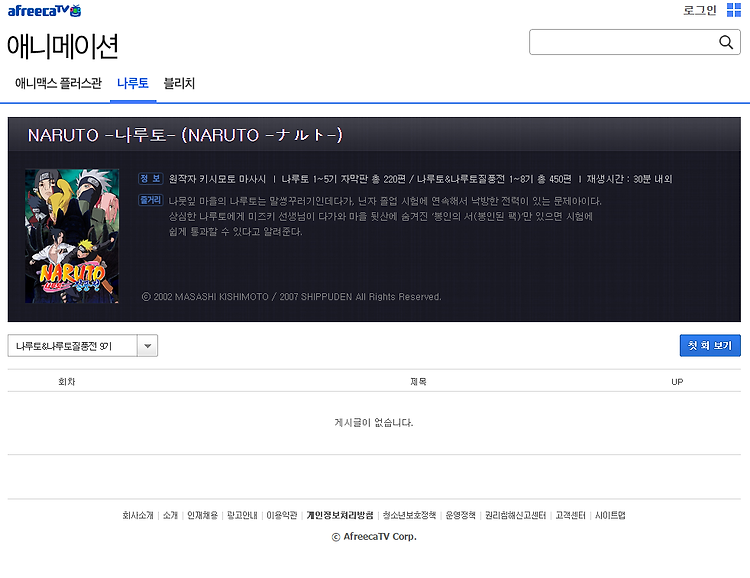Click the afreecaTV logo

pyautogui.click(x=44, y=11)
